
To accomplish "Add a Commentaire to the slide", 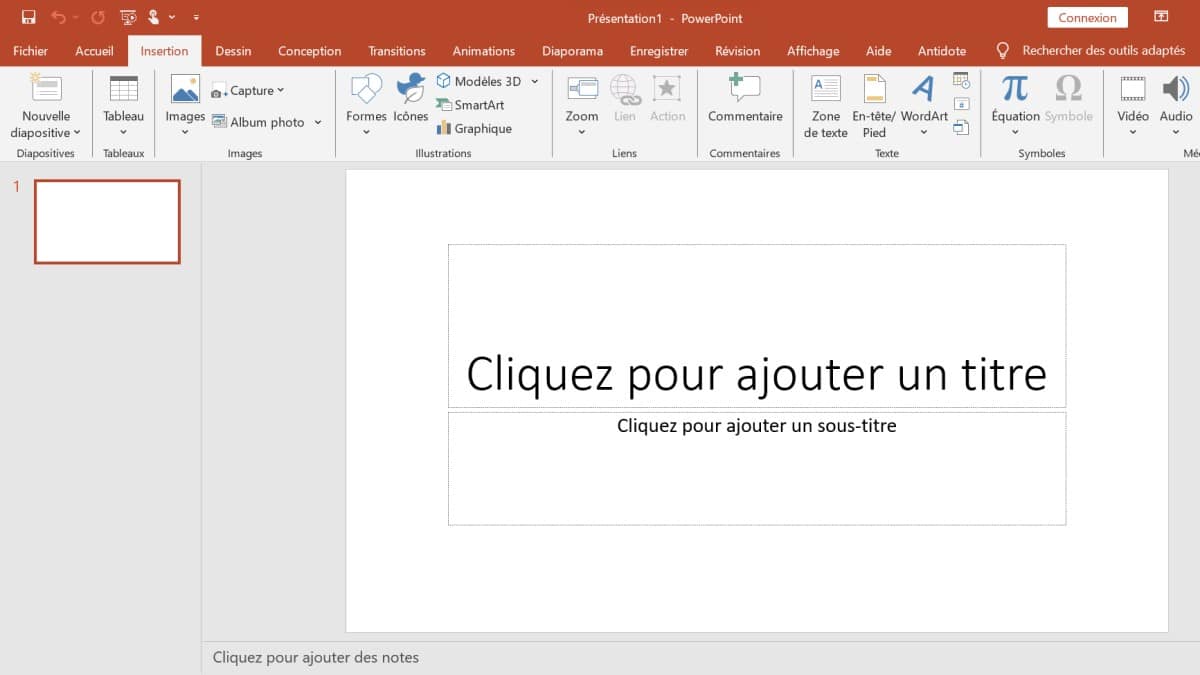I will (x=745, y=90).
